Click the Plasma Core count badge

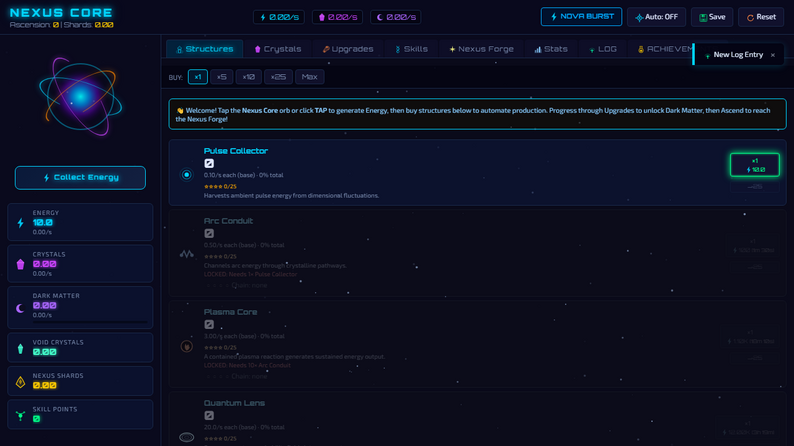click(209, 325)
